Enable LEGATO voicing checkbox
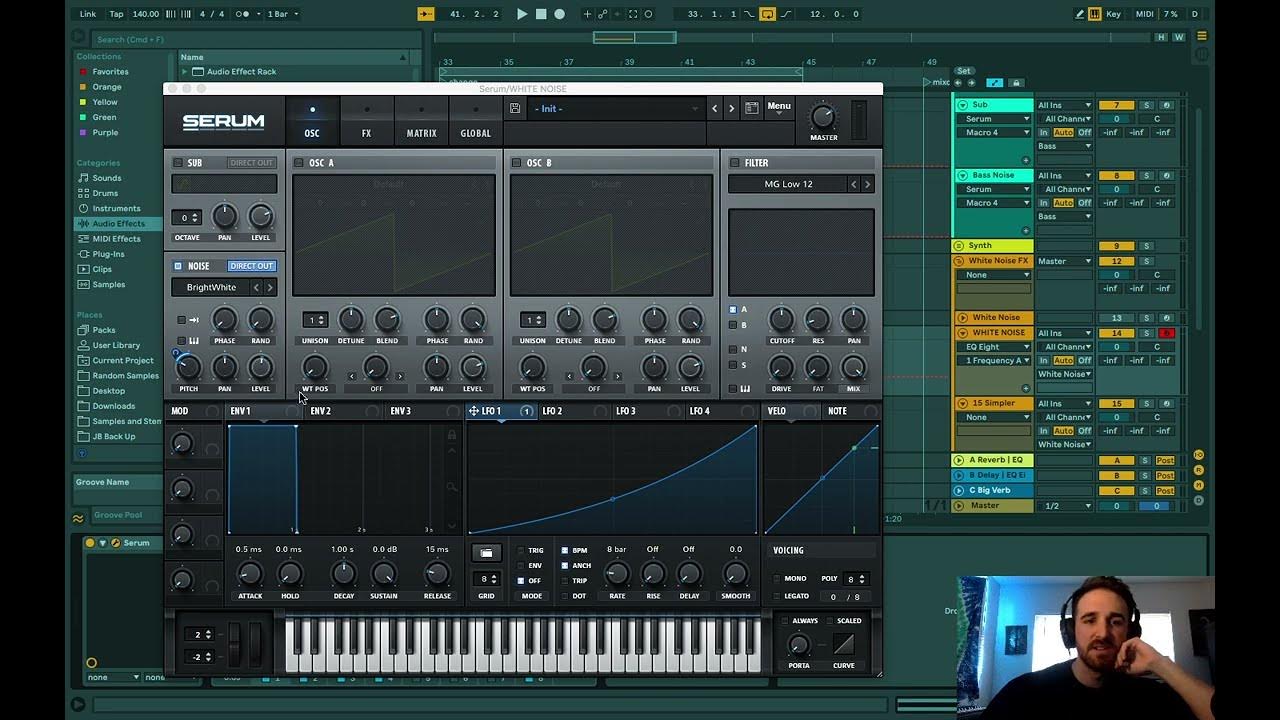Image resolution: width=1280 pixels, height=720 pixels. click(777, 596)
